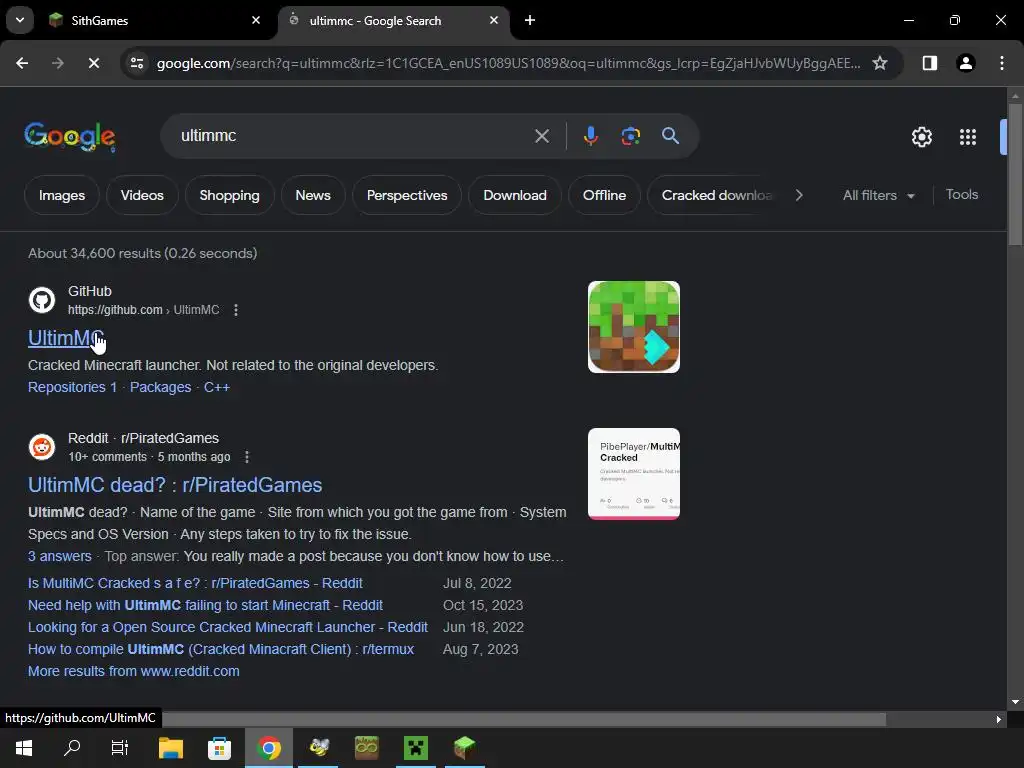Open the C++ sublink
This screenshot has height=768, width=1024.
217,387
